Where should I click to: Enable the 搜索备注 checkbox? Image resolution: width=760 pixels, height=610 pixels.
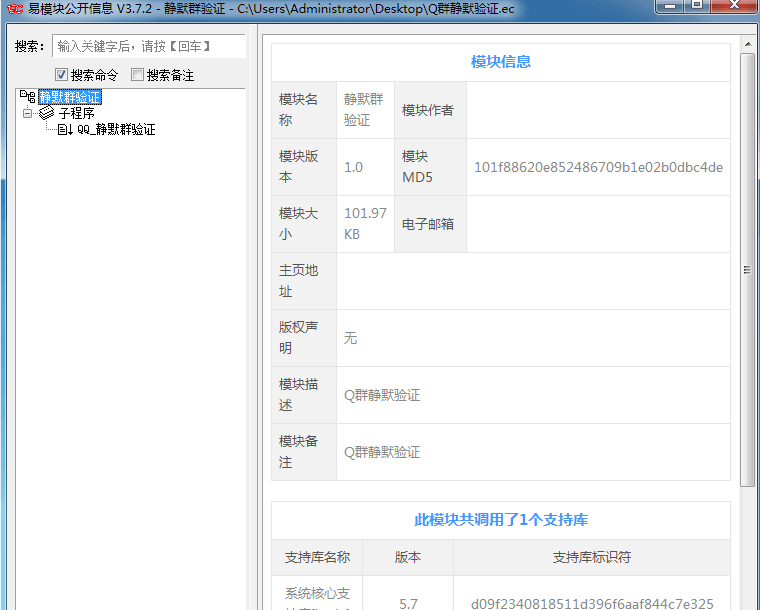[x=137, y=75]
